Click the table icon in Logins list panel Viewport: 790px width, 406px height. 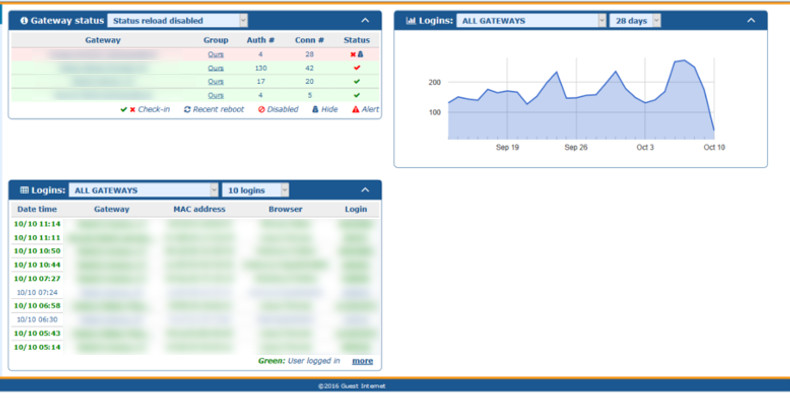(x=24, y=190)
